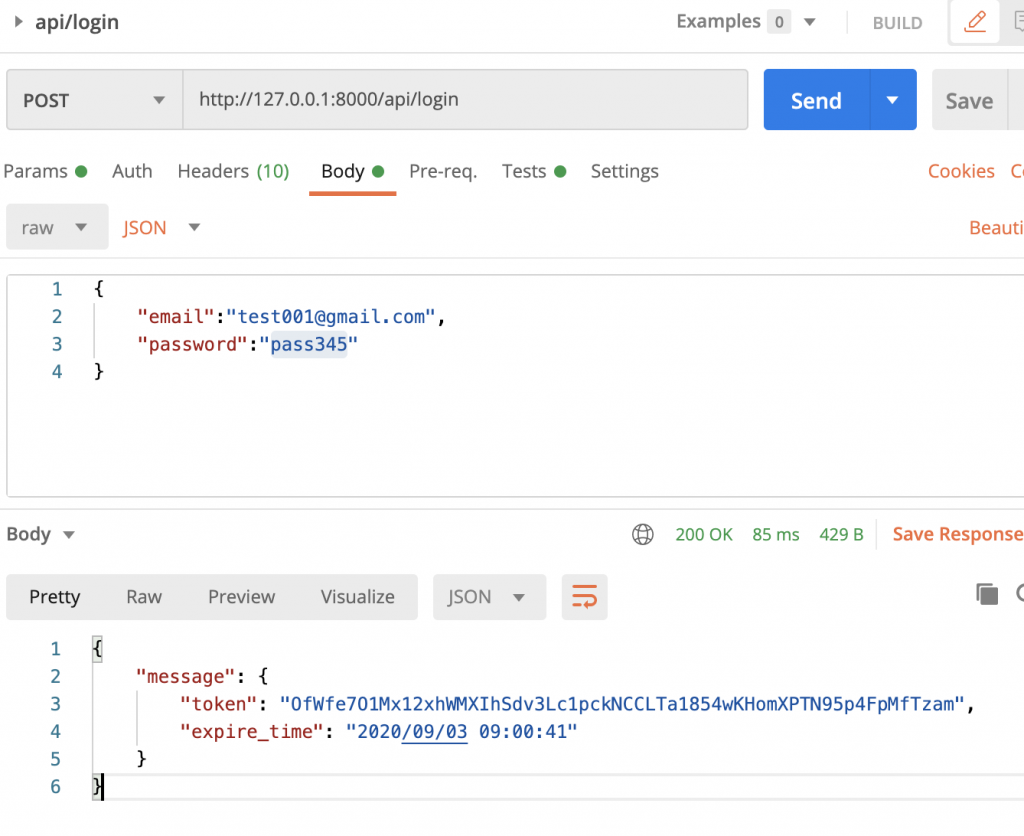1024x836 pixels.
Task: Switch to the Raw response view
Action: point(144,597)
